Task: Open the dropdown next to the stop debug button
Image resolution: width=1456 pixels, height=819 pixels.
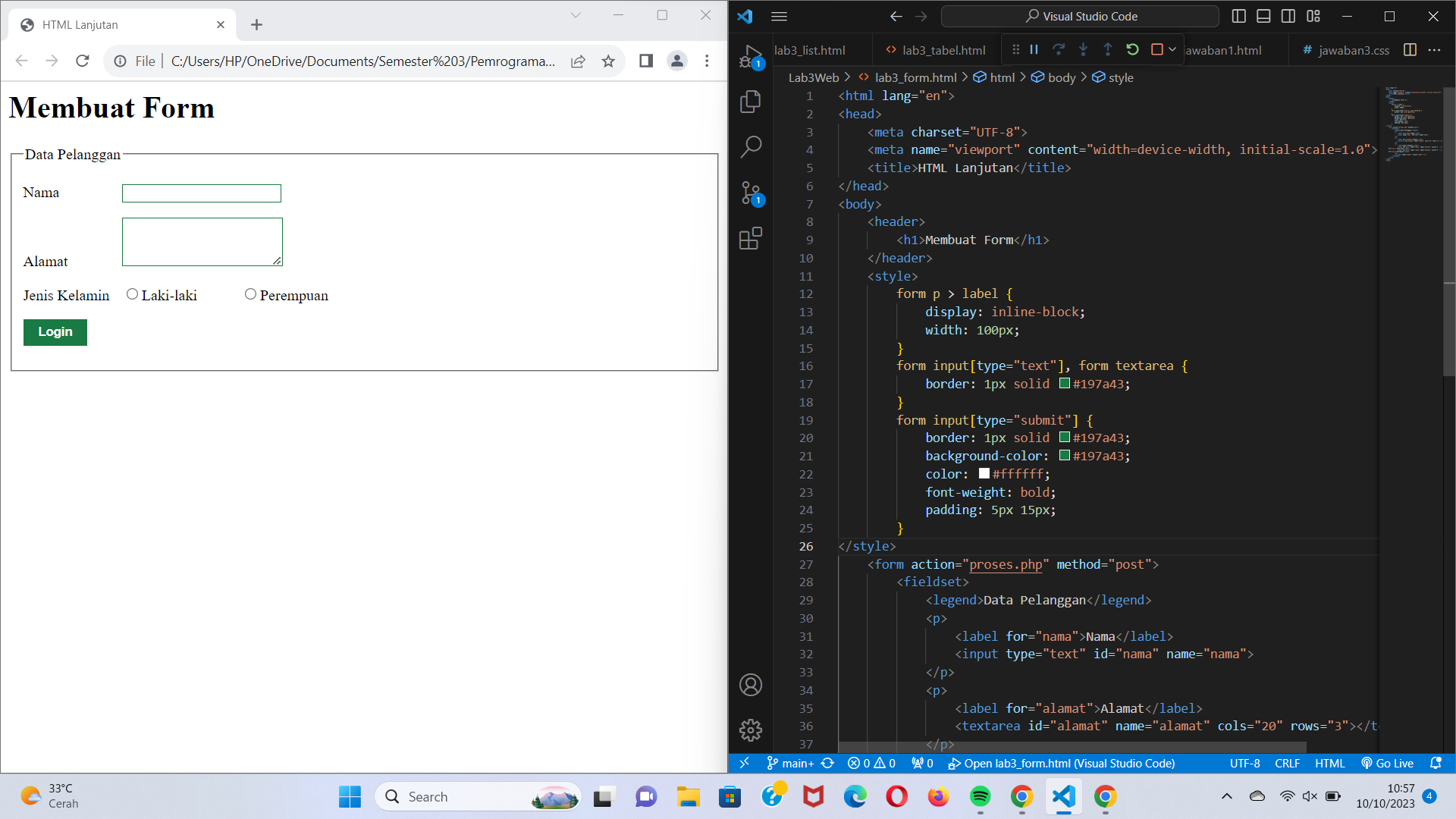Action: 1172,49
